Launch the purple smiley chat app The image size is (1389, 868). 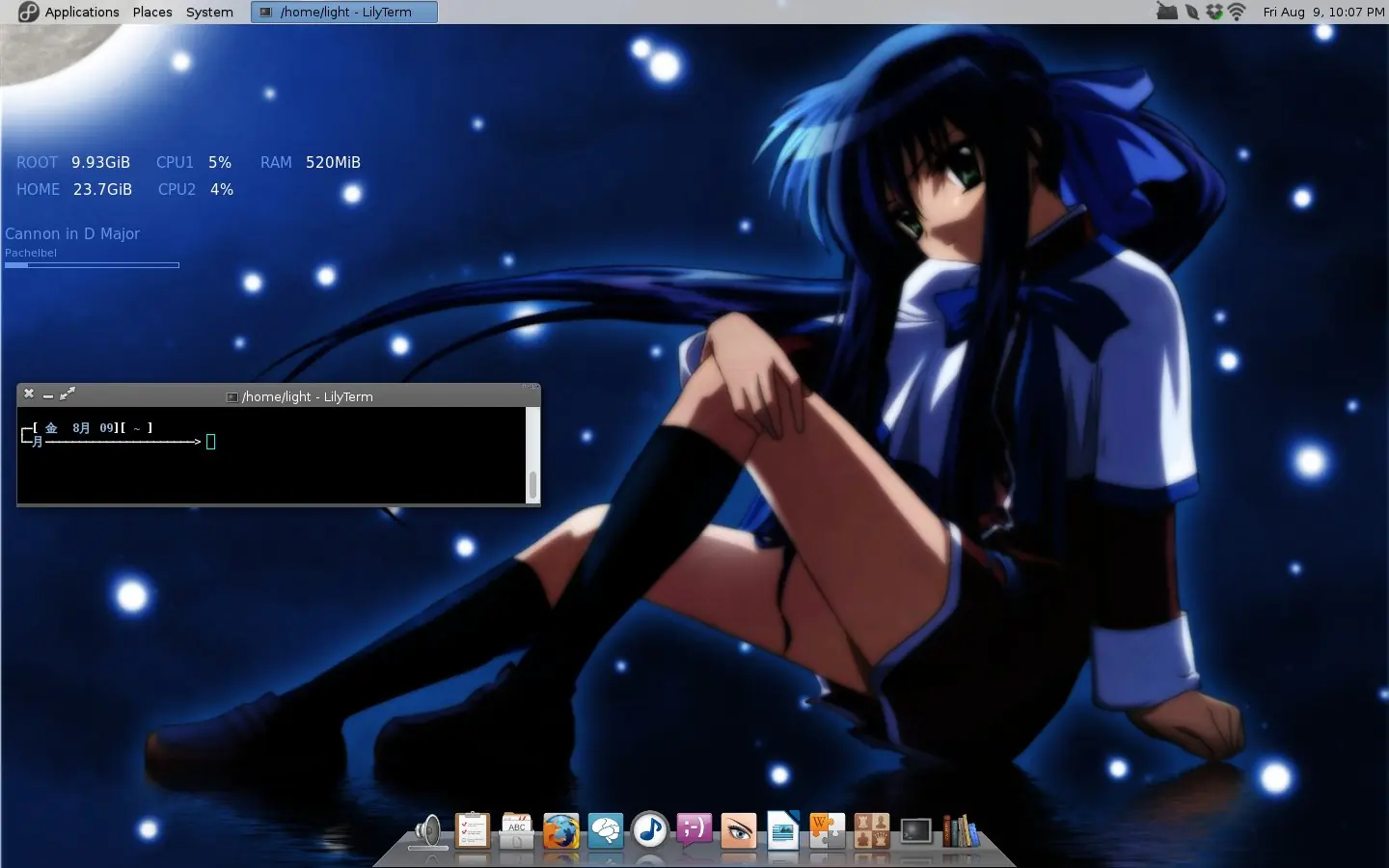[694, 829]
